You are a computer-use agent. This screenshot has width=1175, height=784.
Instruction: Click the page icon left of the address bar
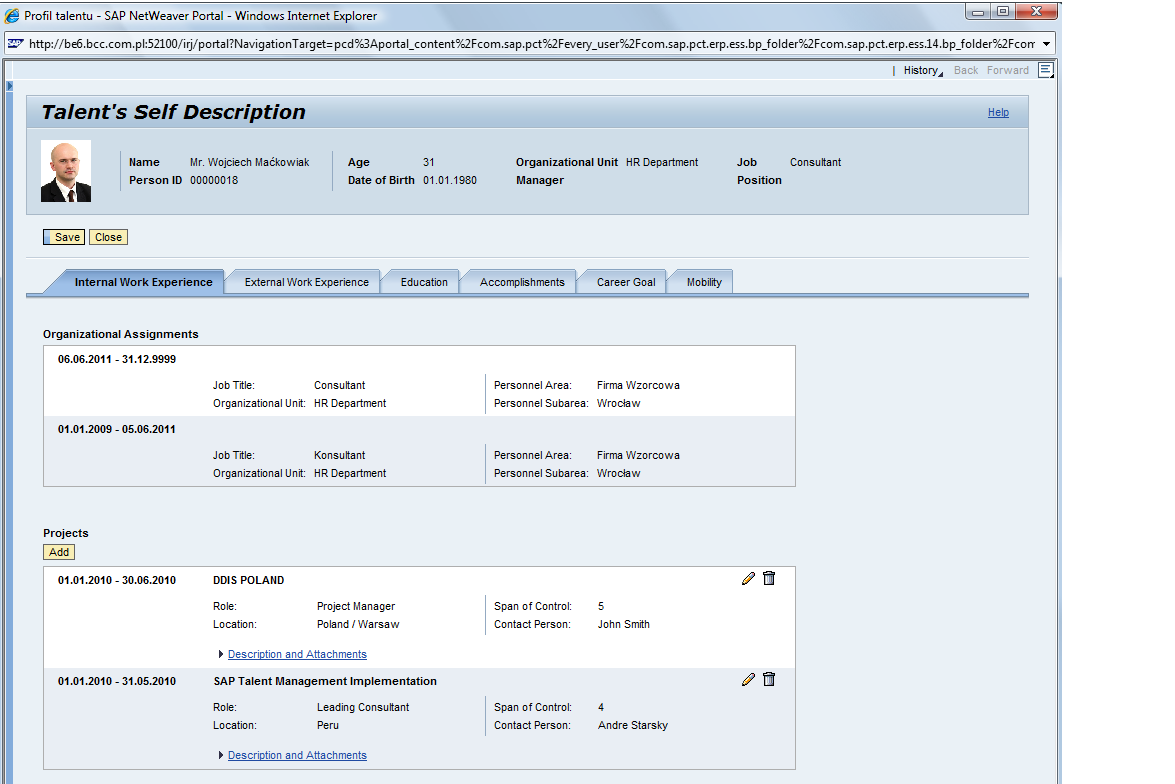[x=14, y=43]
